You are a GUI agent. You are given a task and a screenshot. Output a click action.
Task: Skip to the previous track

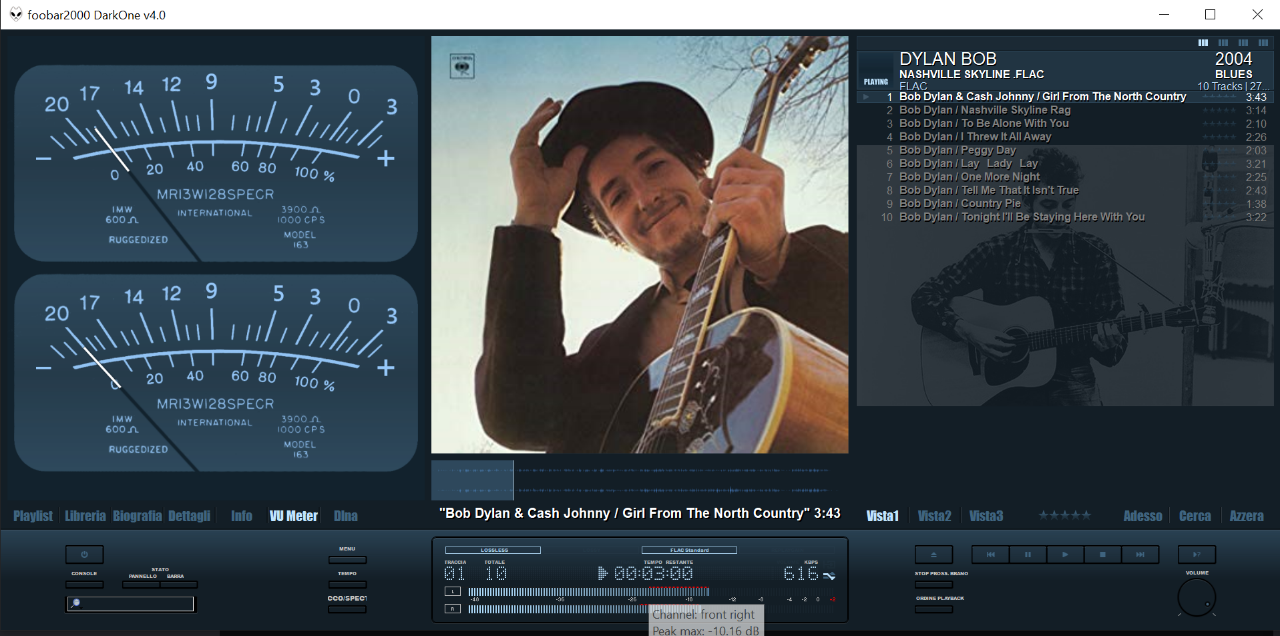click(x=990, y=554)
